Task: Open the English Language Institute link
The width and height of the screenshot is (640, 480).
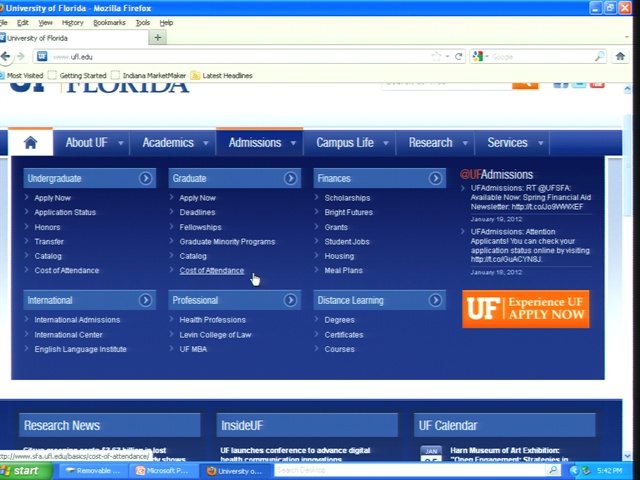Action: coord(80,349)
